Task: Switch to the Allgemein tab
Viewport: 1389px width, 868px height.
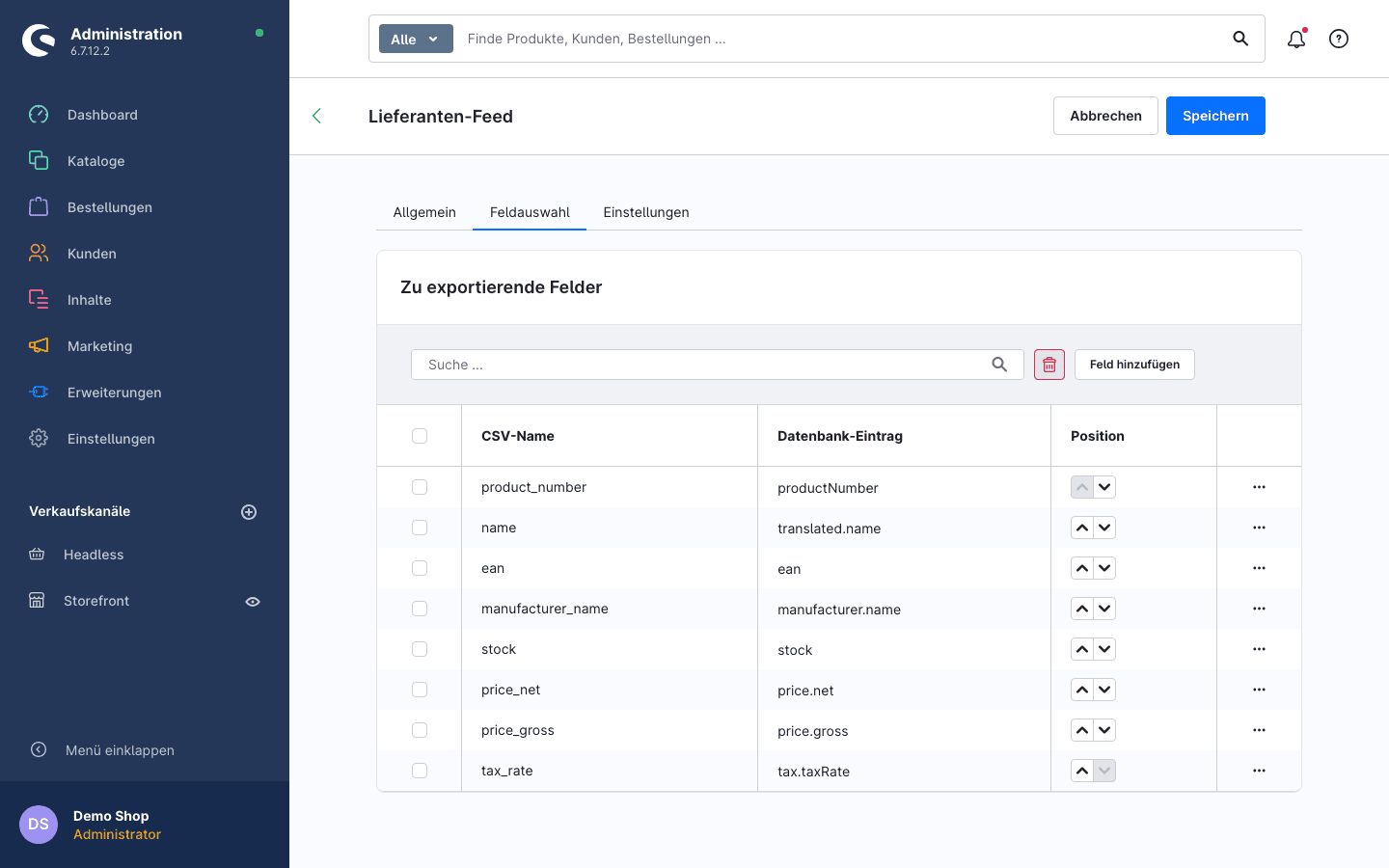Action: [424, 212]
